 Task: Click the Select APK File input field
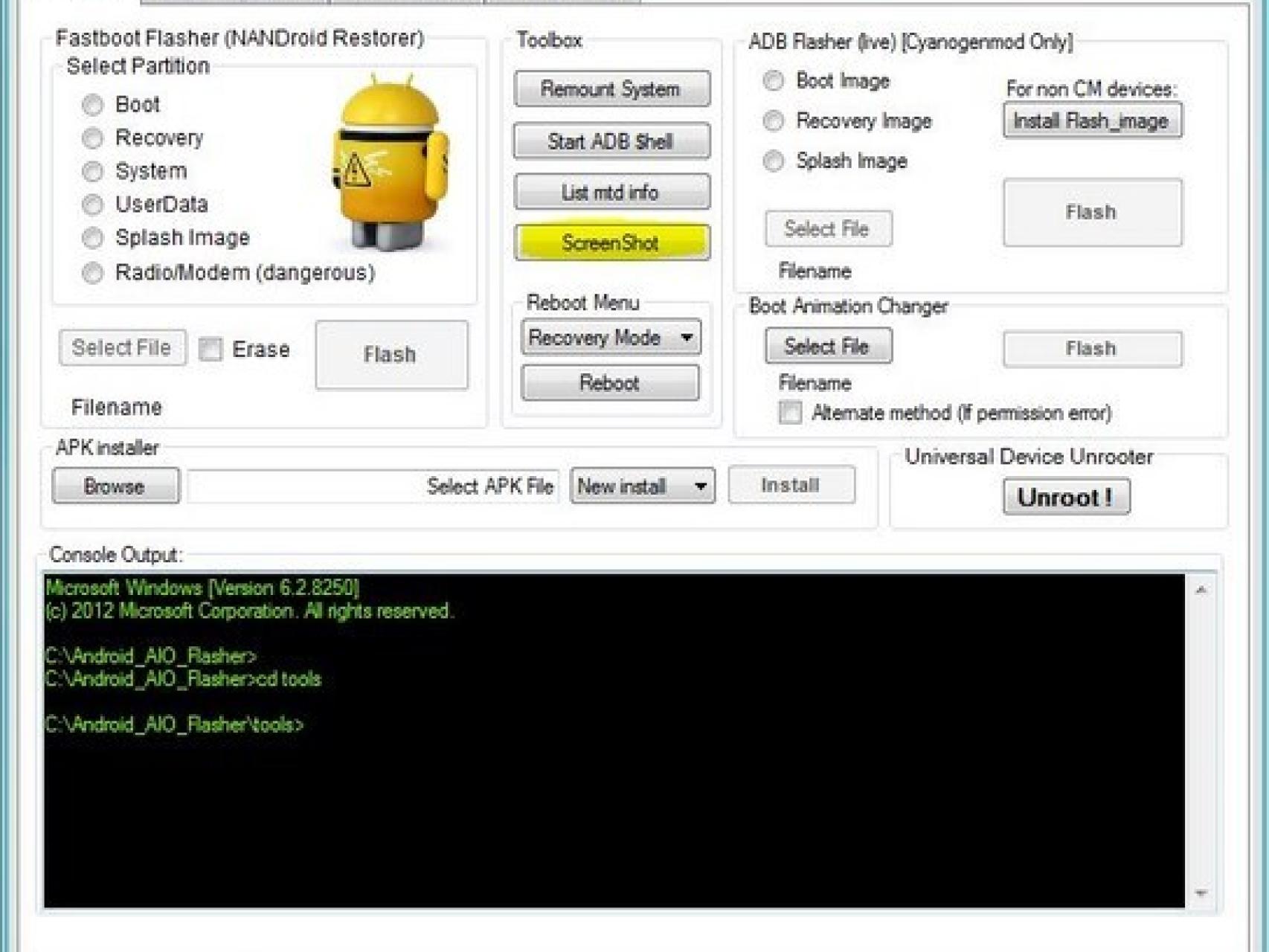[372, 486]
